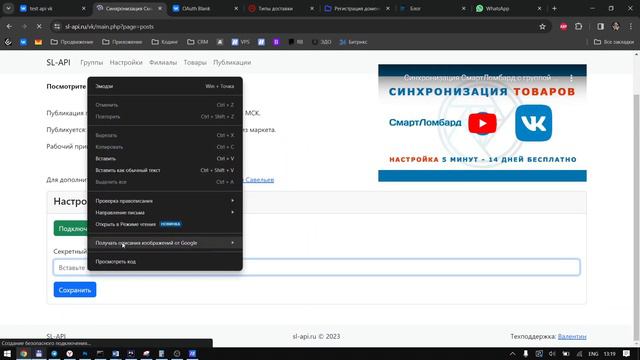Viewport: 640px width, 360px height.
Task: Open Chrome in the taskbar
Action: 23,353
